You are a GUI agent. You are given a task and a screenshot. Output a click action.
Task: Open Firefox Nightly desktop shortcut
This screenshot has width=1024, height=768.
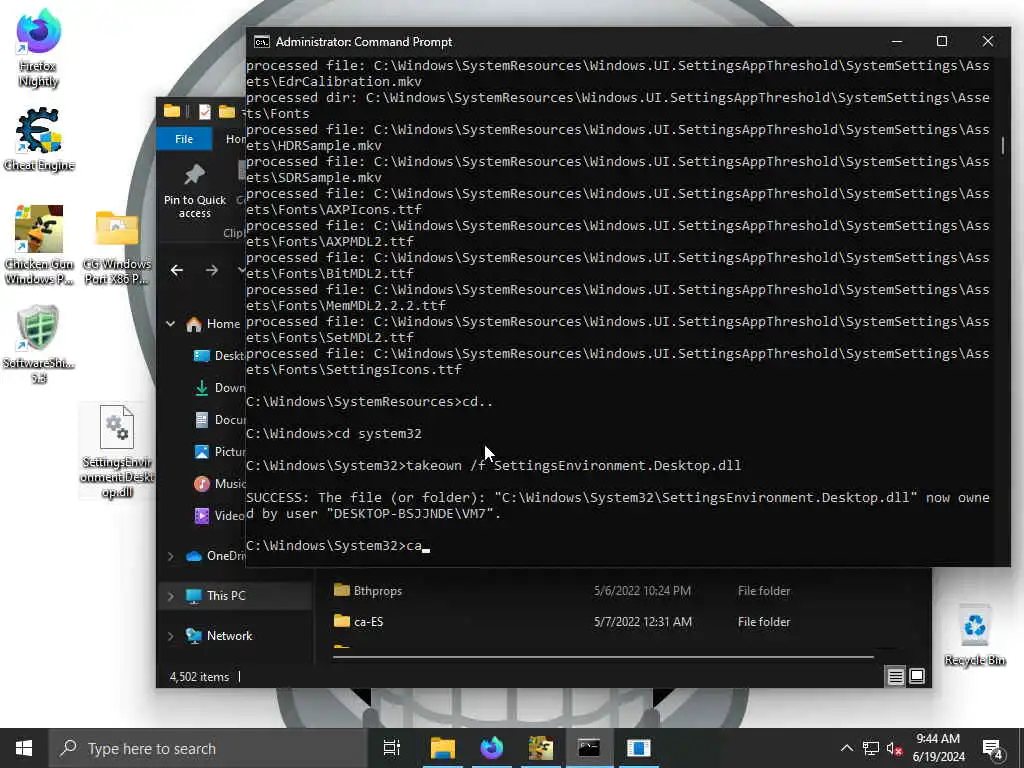pyautogui.click(x=38, y=49)
